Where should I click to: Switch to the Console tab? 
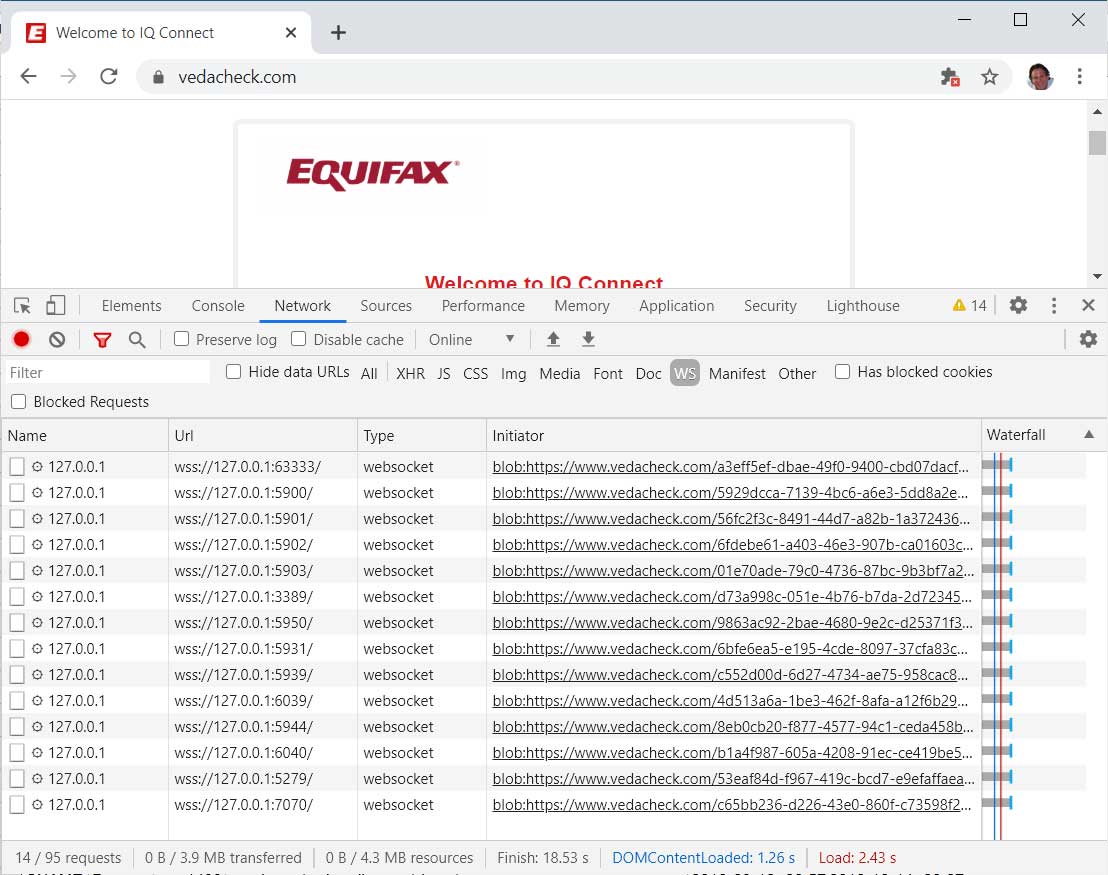pos(218,305)
